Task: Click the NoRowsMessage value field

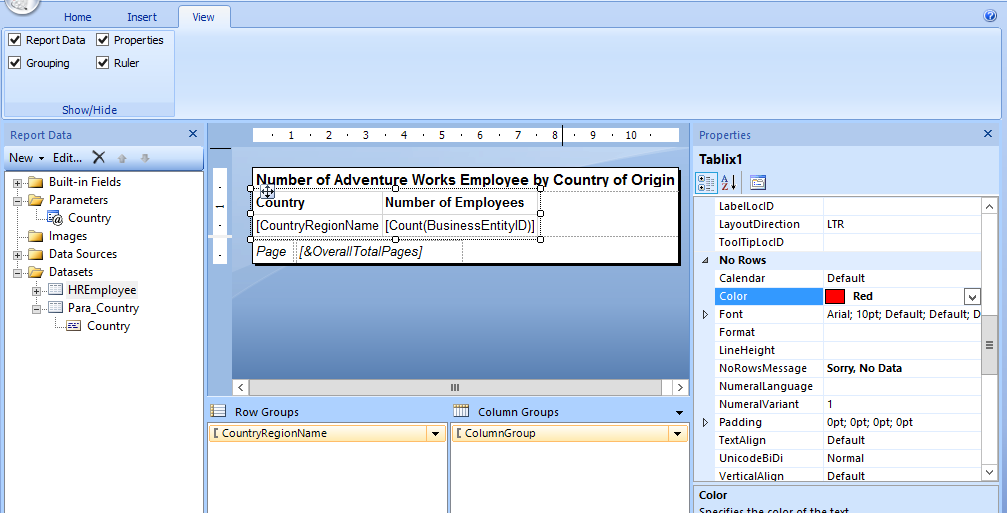Action: pyautogui.click(x=902, y=369)
